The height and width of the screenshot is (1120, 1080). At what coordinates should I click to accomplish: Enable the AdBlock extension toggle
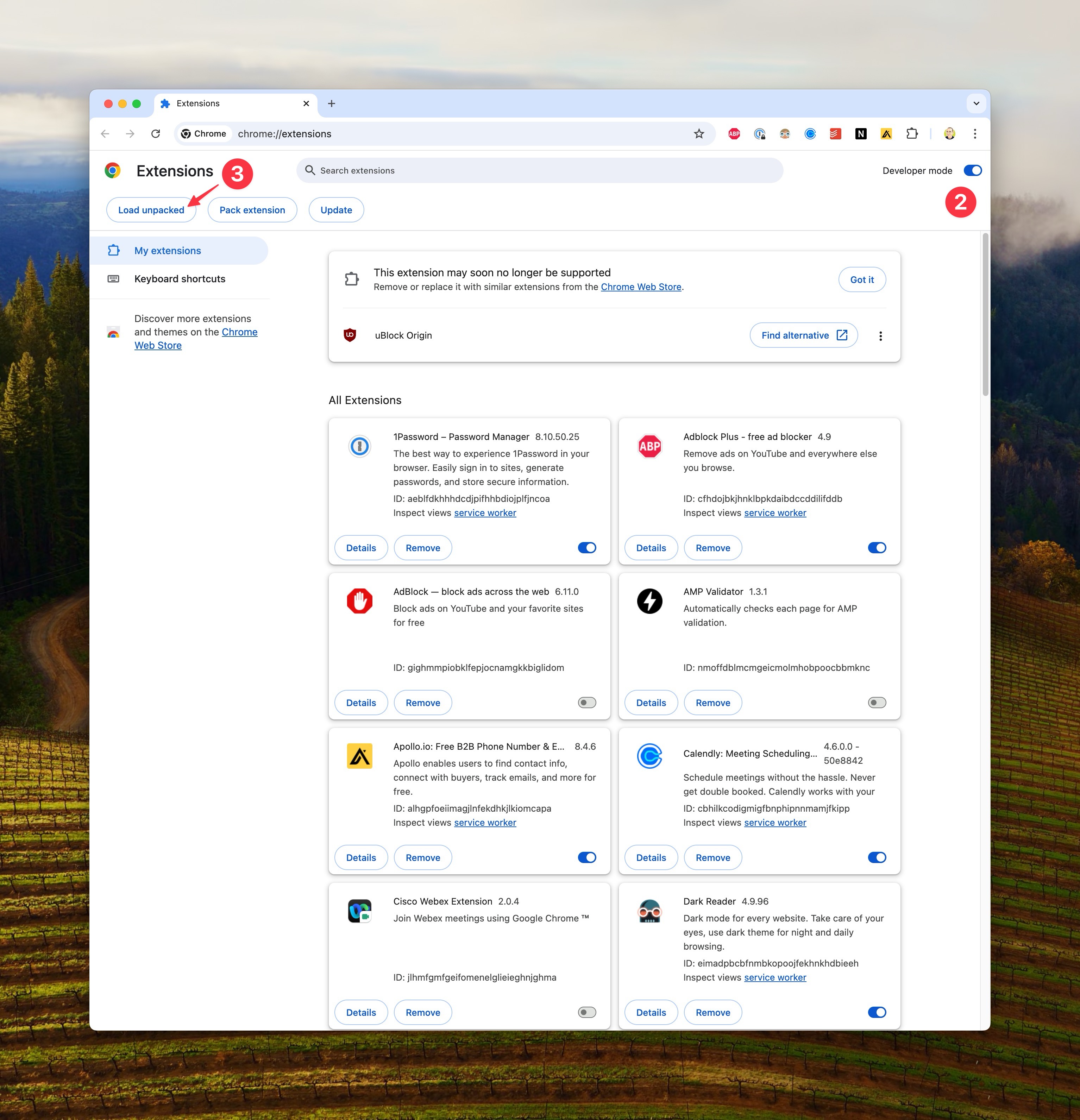[x=587, y=702]
